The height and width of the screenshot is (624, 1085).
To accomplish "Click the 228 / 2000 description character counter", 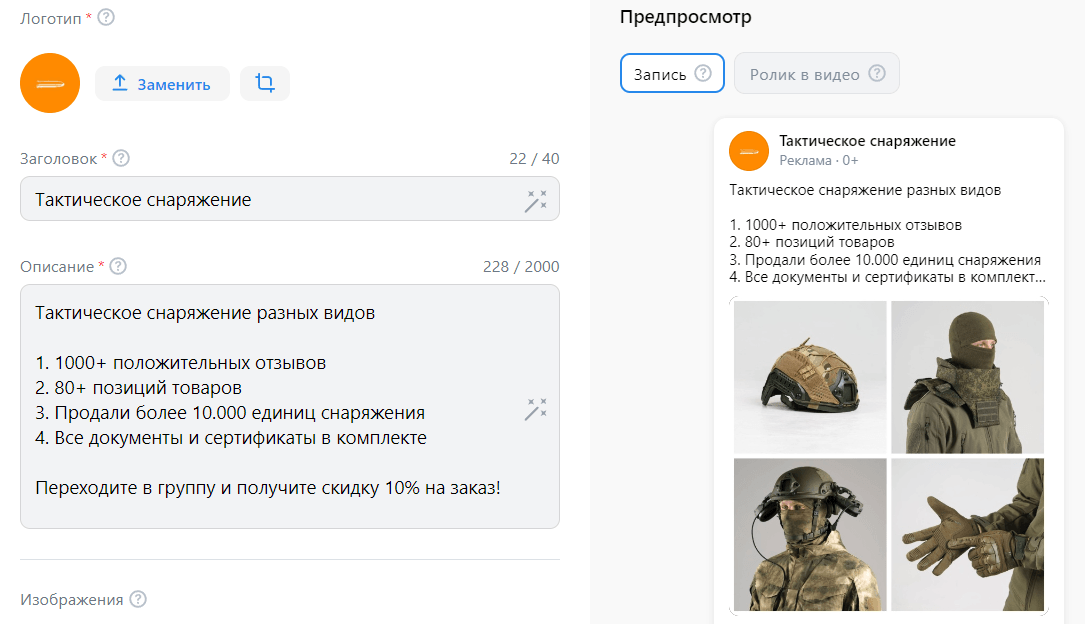I will tap(521, 266).
